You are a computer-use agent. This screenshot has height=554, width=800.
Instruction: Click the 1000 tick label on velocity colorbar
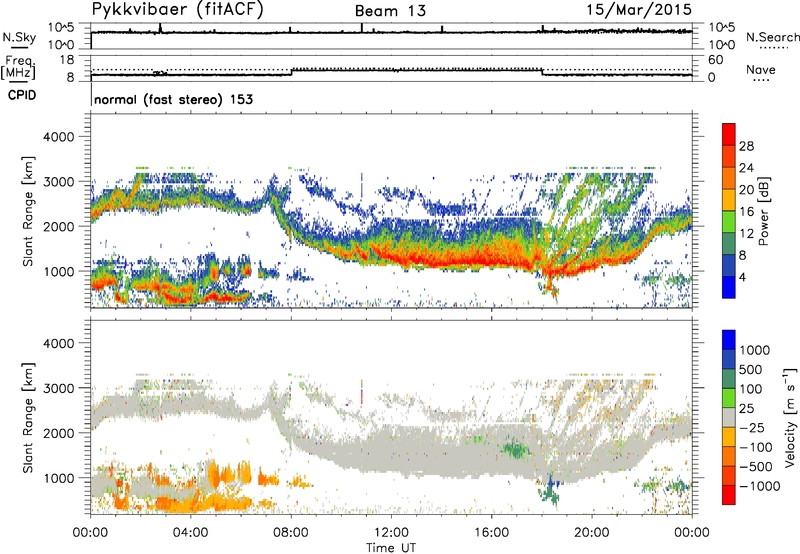pyautogui.click(x=755, y=350)
